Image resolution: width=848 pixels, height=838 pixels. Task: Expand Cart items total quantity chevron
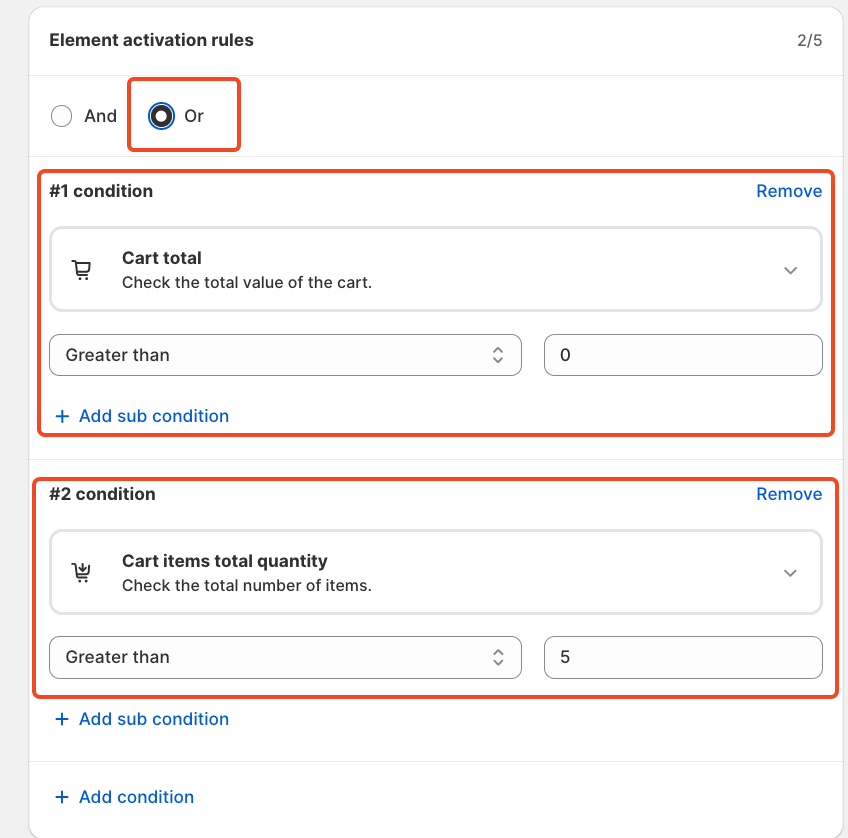(x=790, y=573)
